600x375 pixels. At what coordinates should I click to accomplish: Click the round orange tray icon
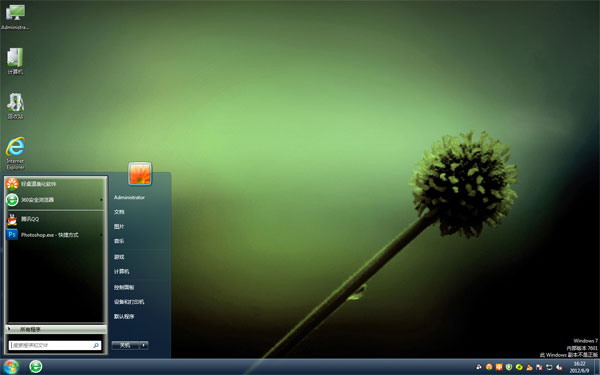[x=489, y=367]
